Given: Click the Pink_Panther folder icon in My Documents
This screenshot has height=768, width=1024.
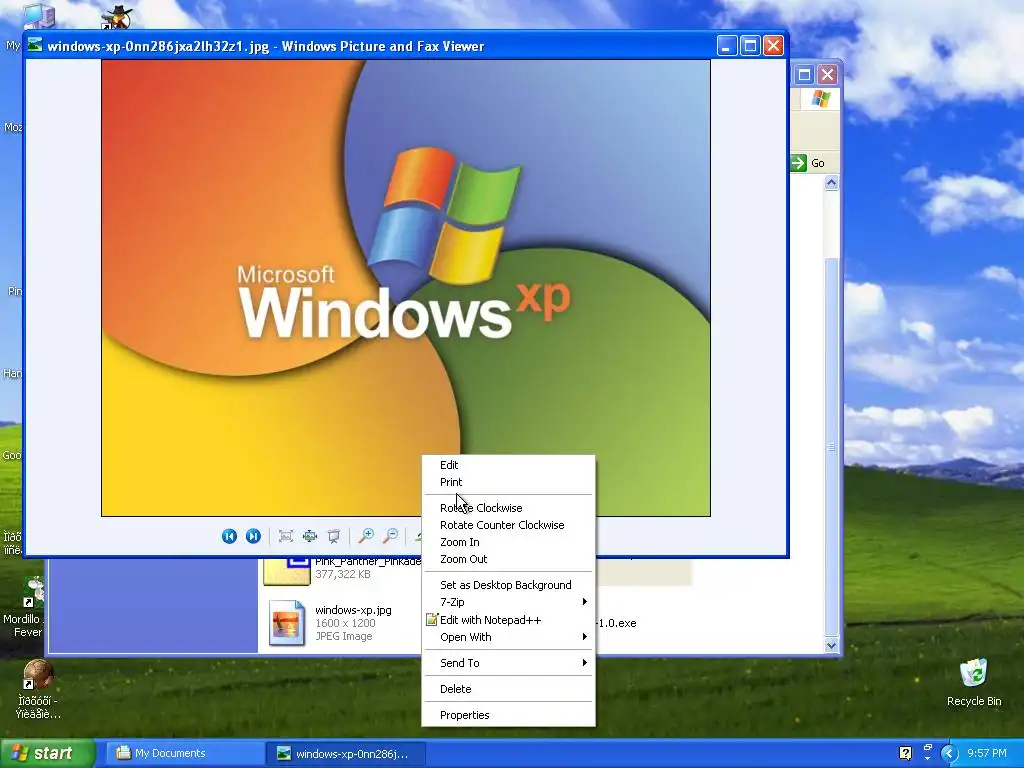Looking at the screenshot, I should pos(287,571).
